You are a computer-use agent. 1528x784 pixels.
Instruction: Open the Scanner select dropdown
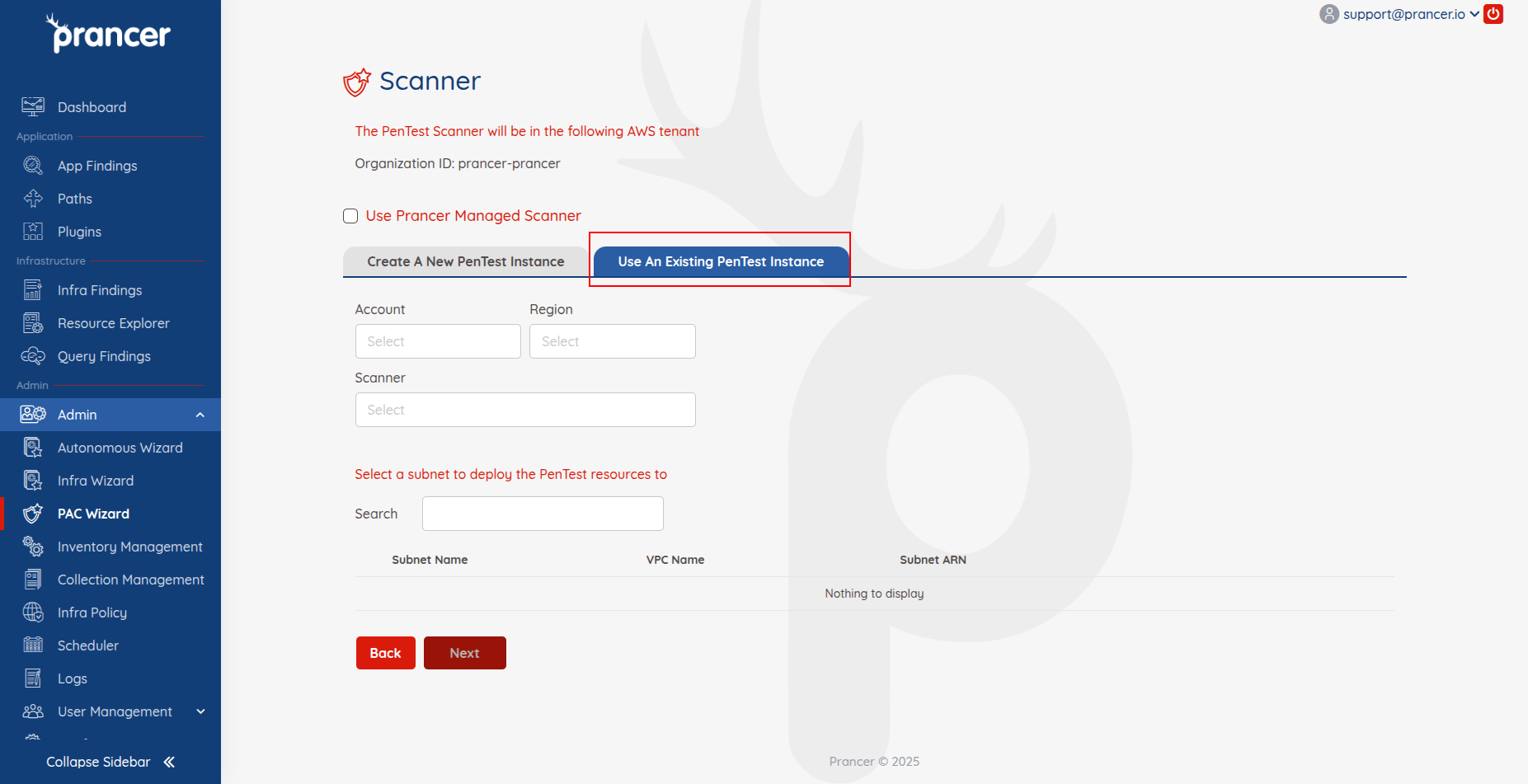click(525, 410)
